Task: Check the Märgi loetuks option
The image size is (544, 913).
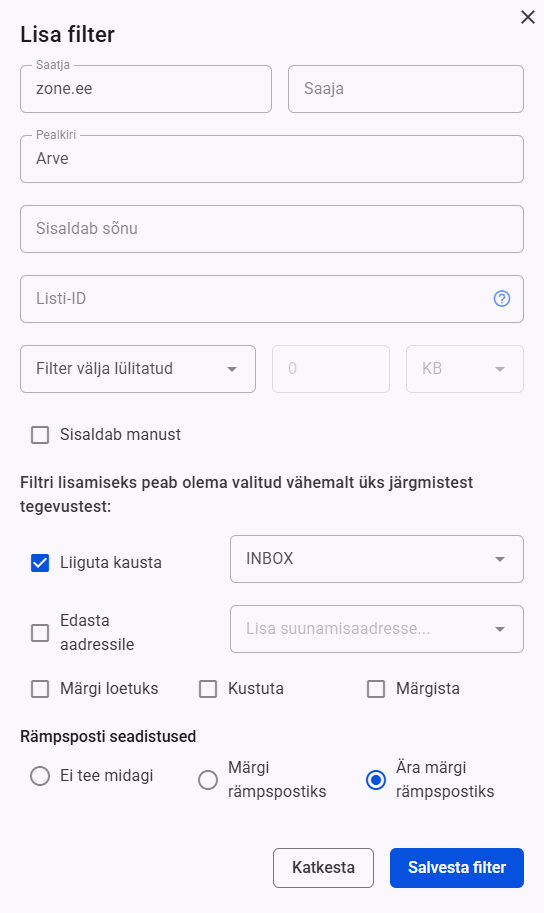Action: 40,689
